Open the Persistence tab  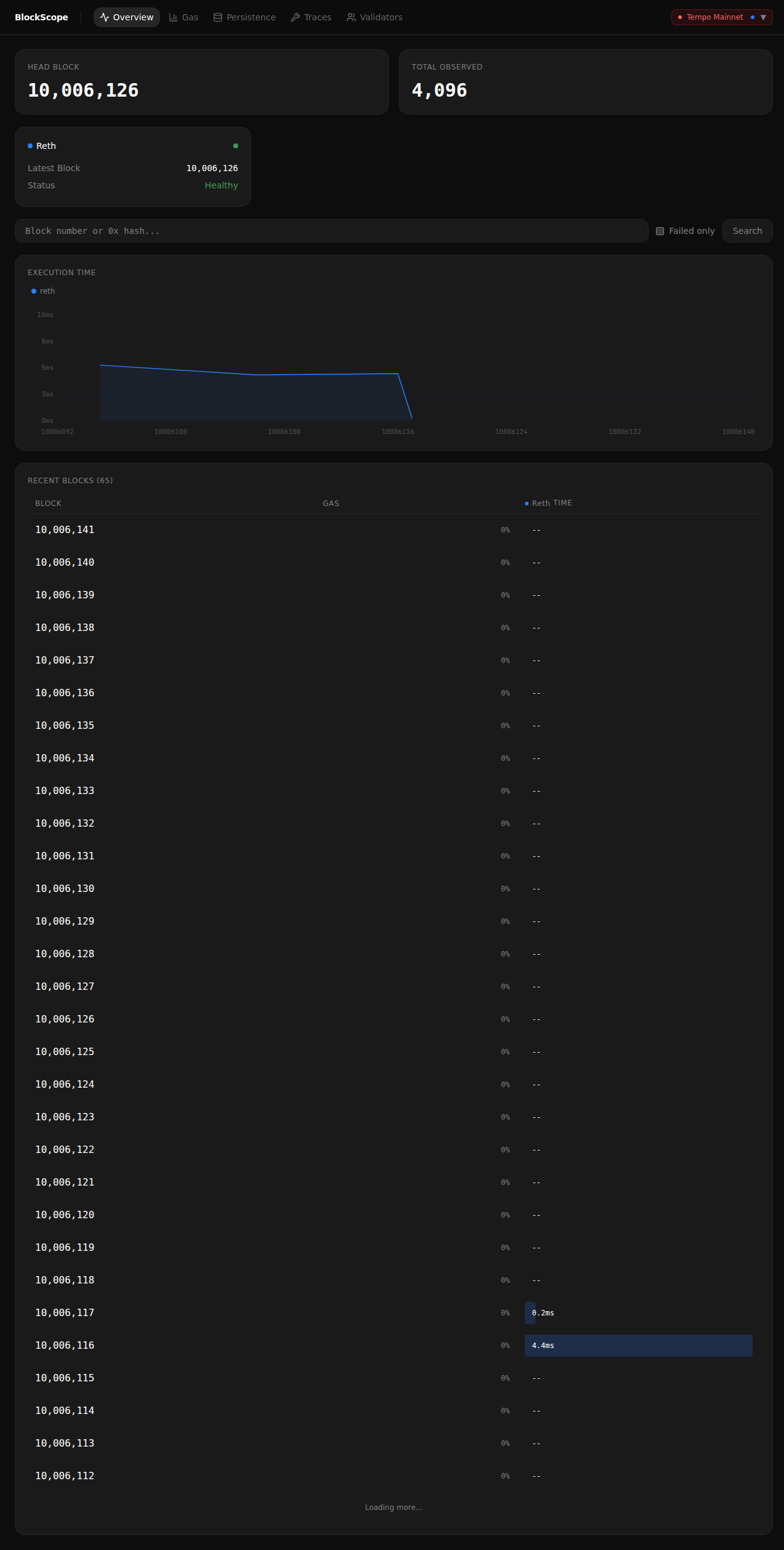pos(244,17)
